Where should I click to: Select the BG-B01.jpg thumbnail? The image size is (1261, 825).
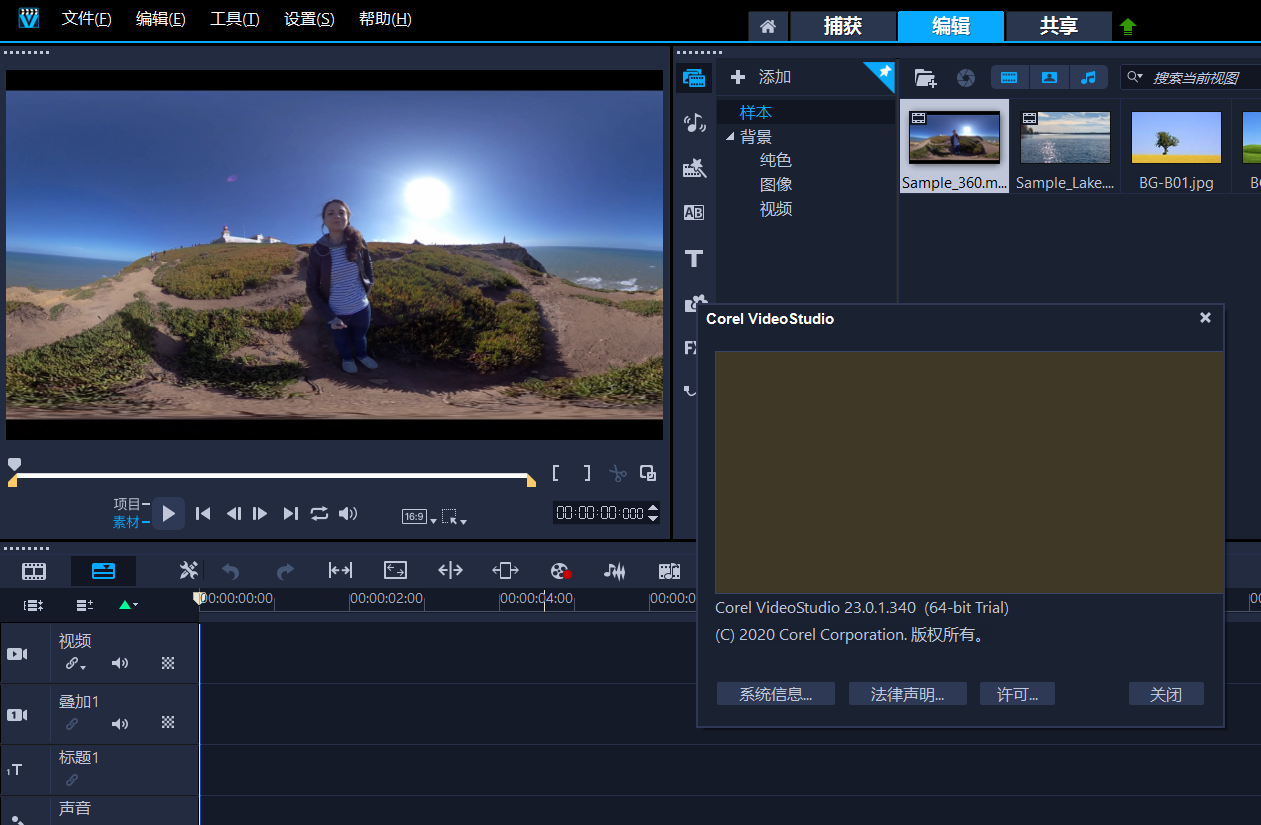click(1176, 137)
